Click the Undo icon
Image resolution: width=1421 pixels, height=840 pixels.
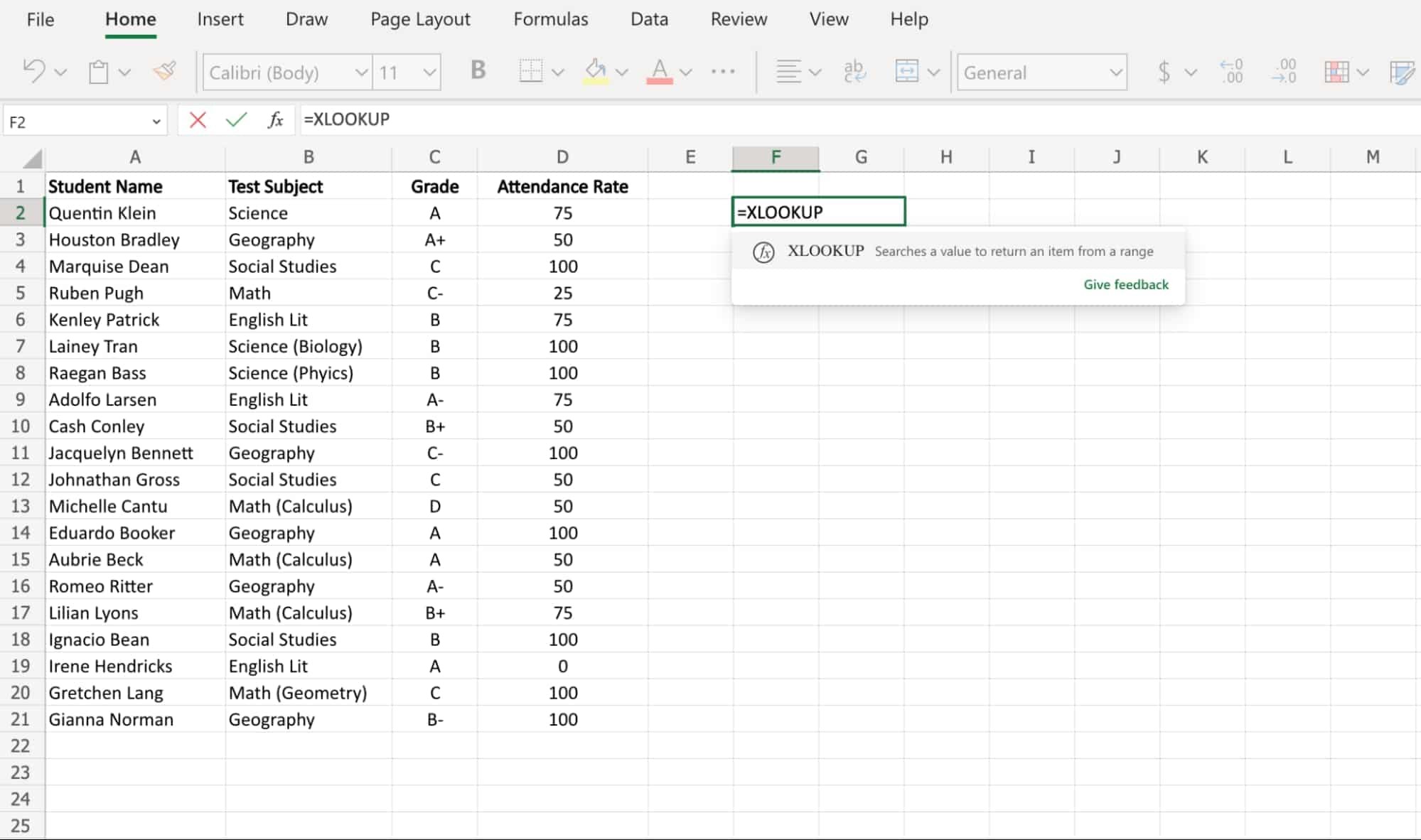34,72
